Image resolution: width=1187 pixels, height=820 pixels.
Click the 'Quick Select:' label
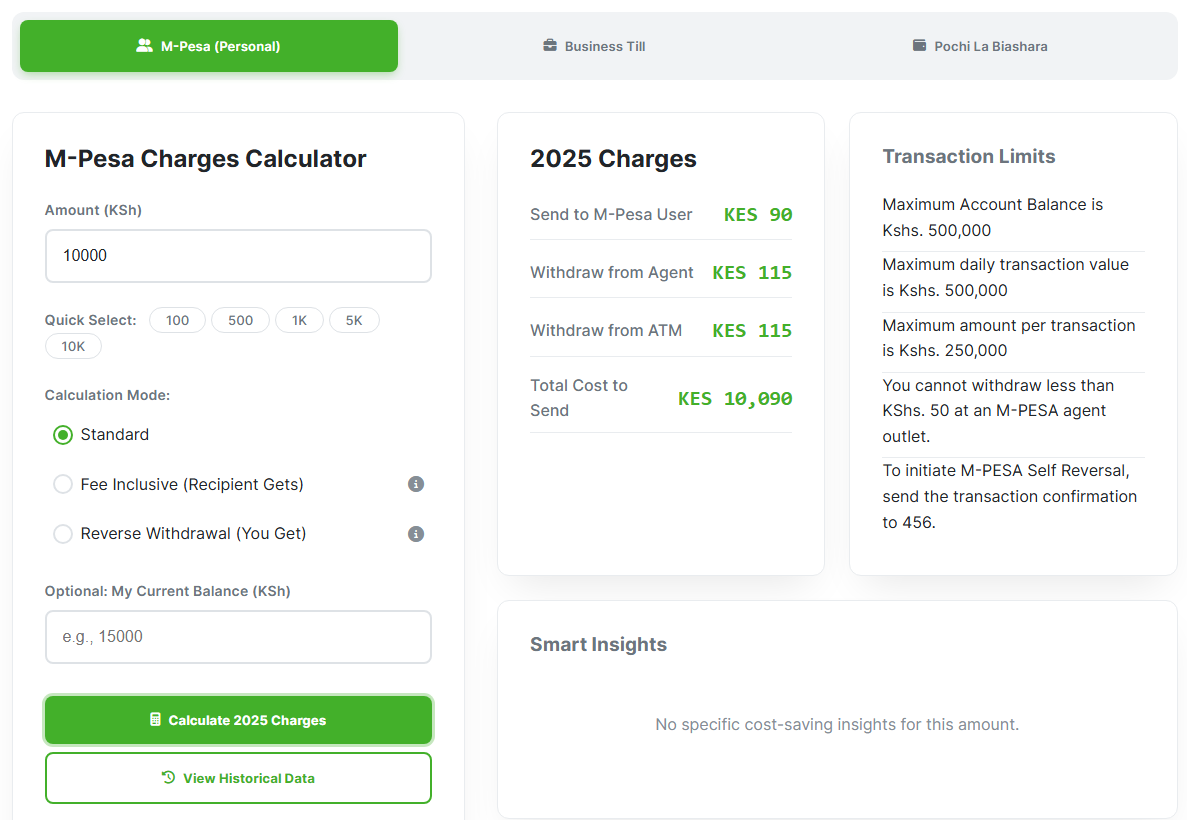91,320
